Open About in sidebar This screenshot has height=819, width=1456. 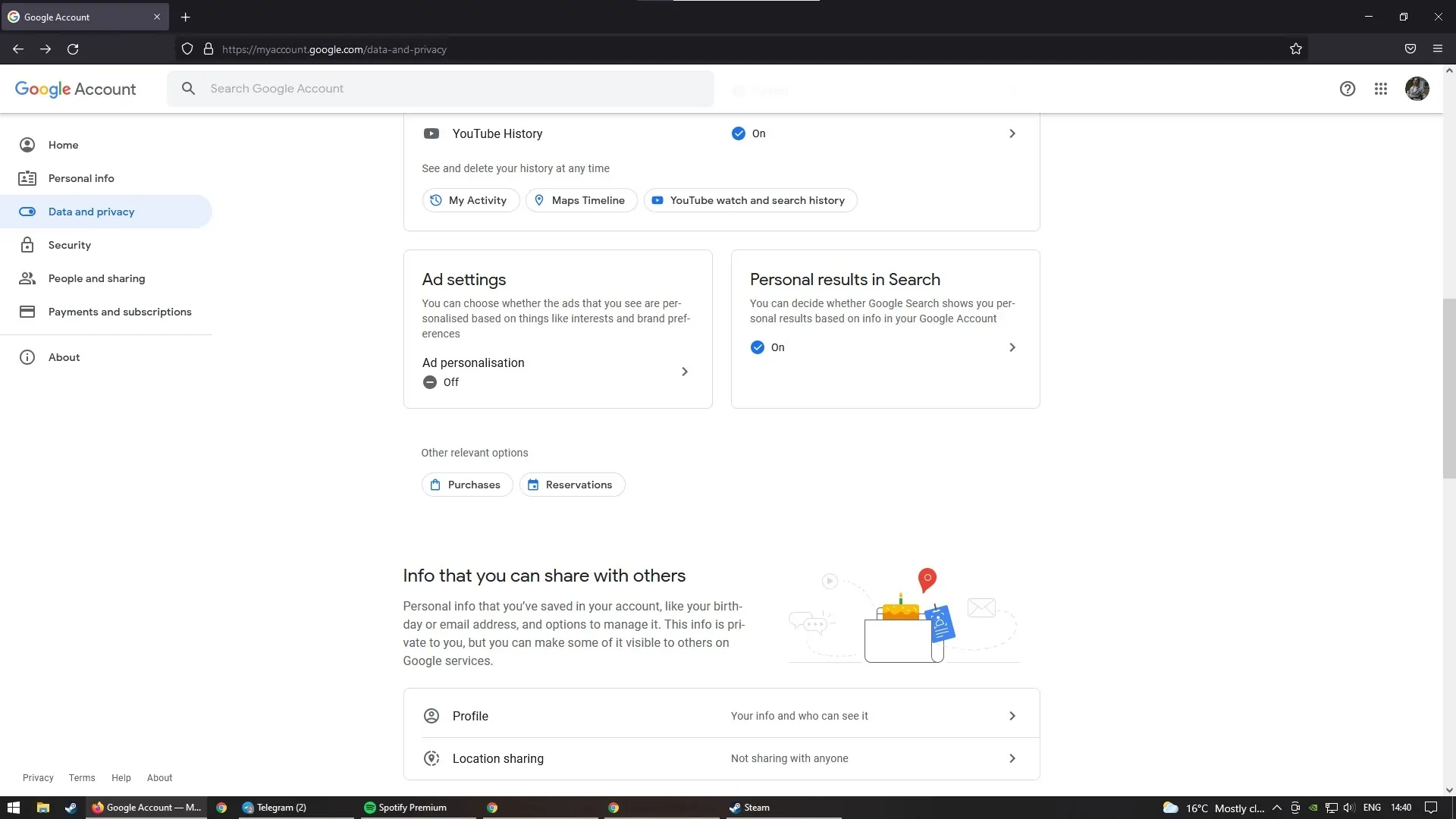(106, 357)
